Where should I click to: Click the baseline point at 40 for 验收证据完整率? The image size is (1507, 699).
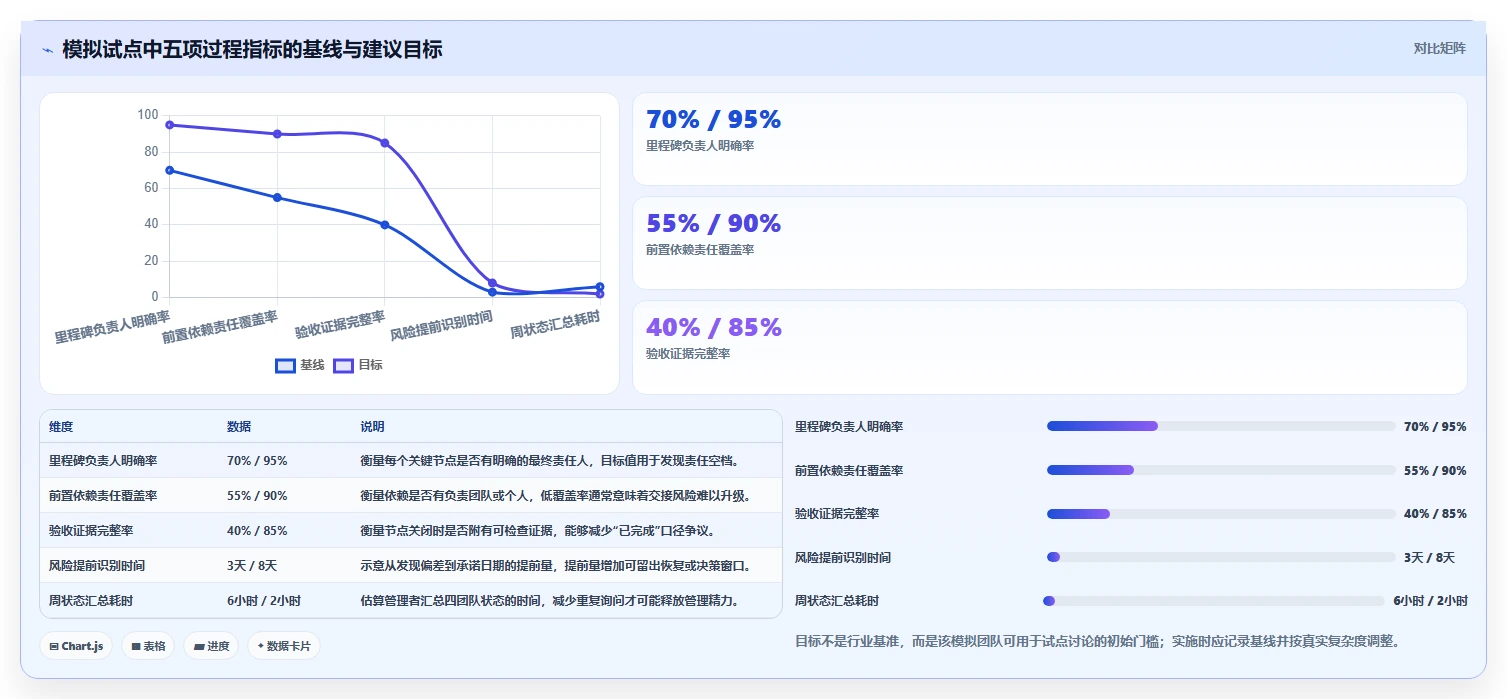[385, 224]
